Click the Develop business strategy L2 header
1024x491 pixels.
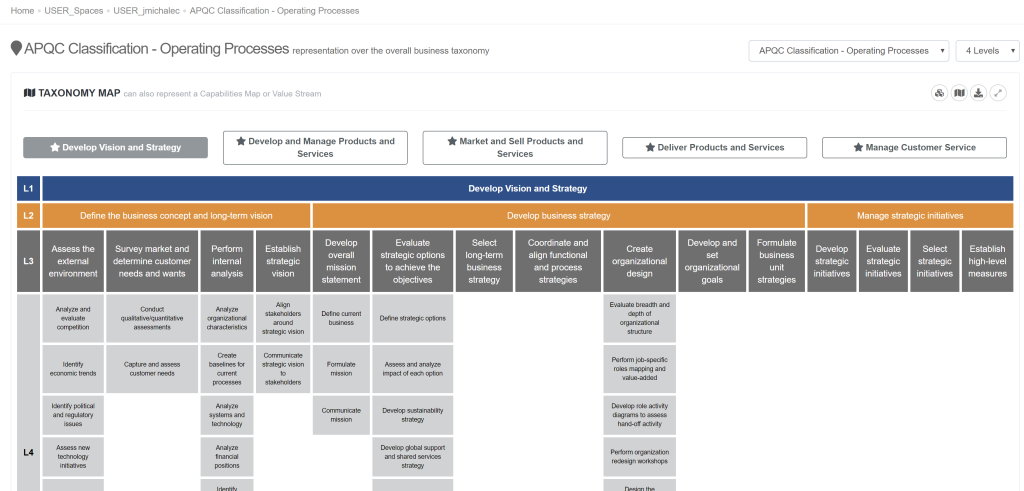pos(559,215)
